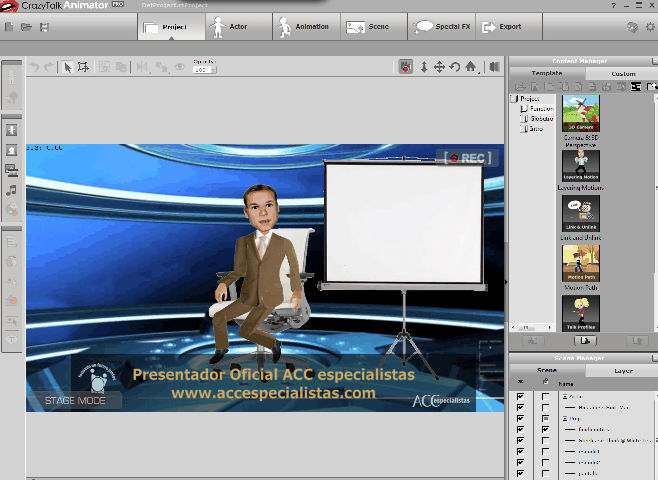Switch to Template tab in Content Manager
Image resolution: width=658 pixels, height=480 pixels.
click(547, 73)
